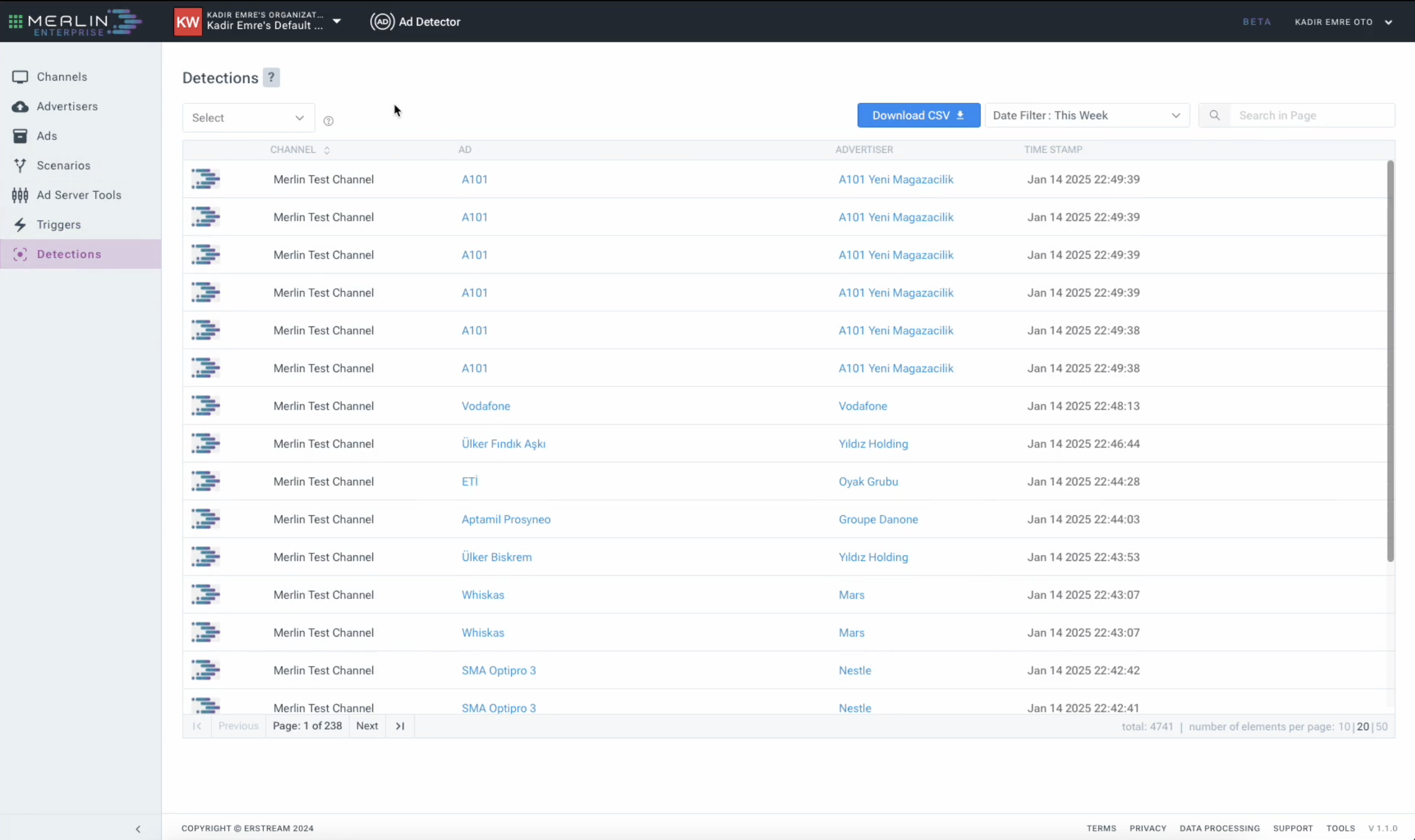Open the Date Filter This Week dropdown
Image resolution: width=1415 pixels, height=840 pixels.
[1087, 115]
